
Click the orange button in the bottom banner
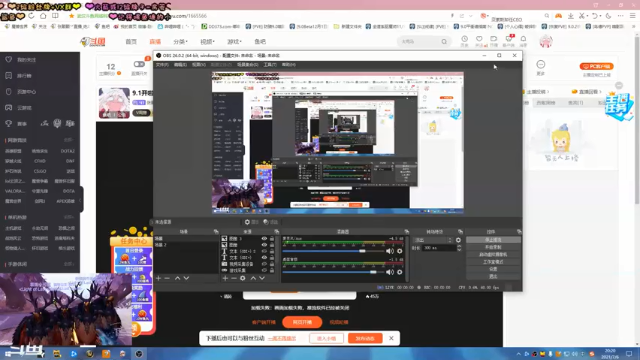(365, 338)
